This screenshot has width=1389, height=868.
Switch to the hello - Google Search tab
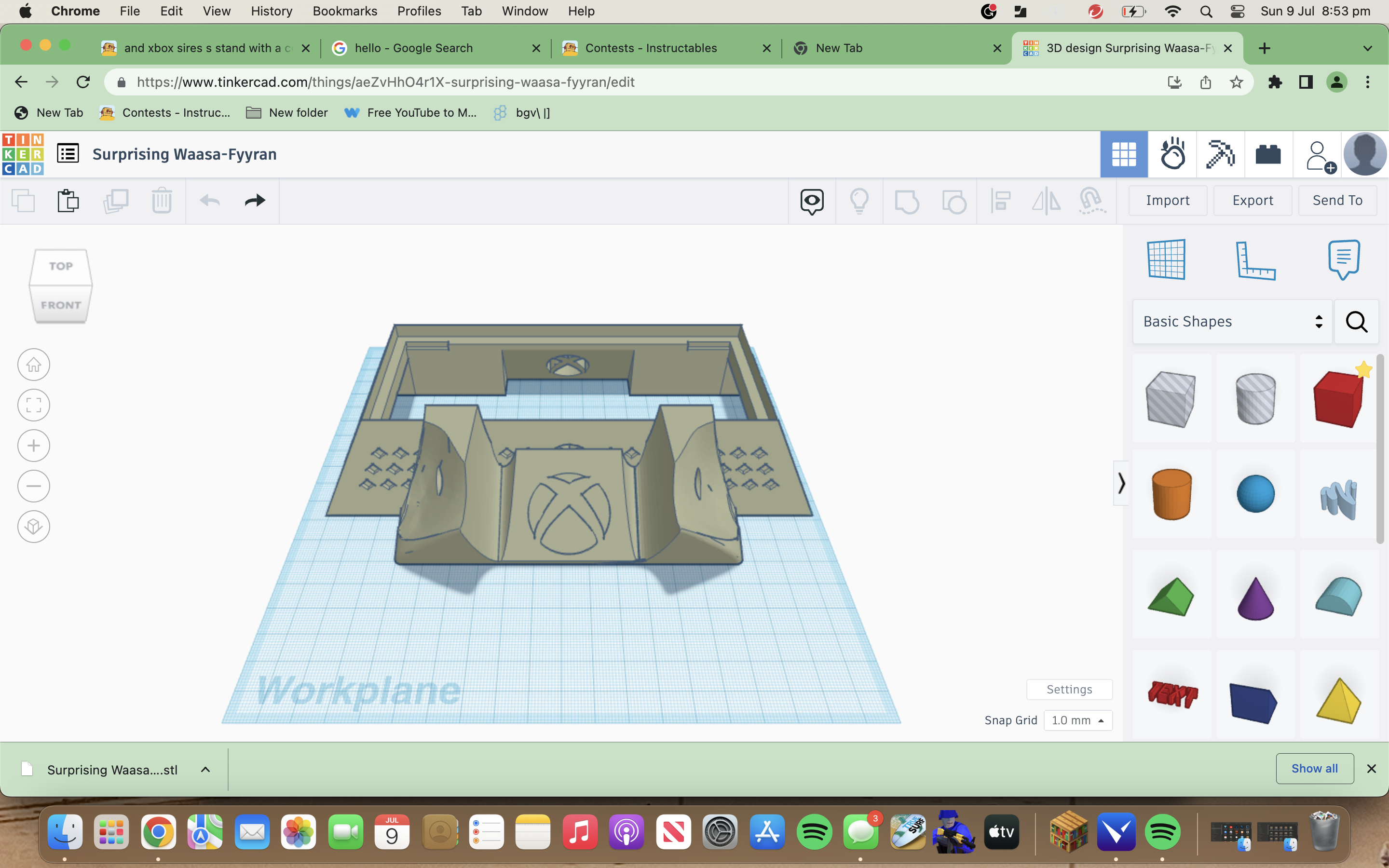[436, 48]
